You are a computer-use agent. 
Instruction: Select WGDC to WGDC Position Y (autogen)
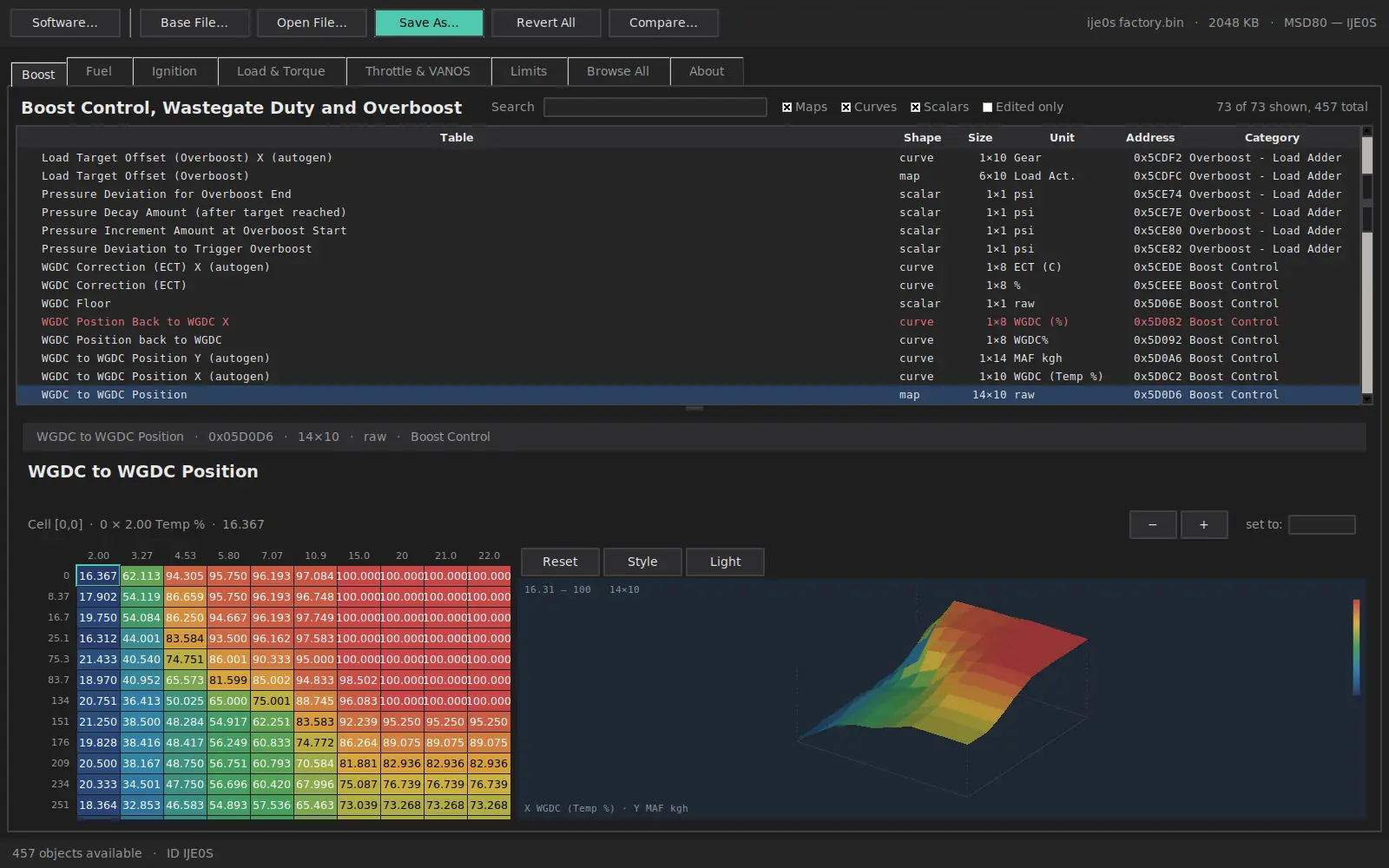688,358
